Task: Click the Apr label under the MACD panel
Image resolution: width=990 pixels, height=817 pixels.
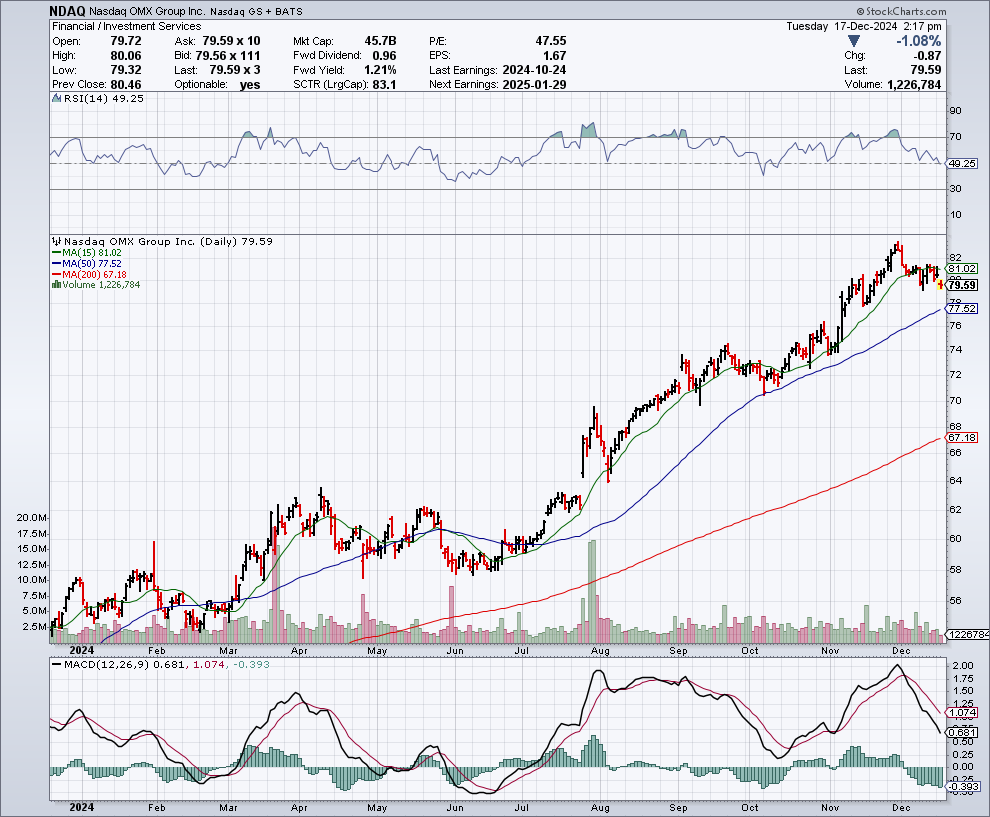Action: coord(299,808)
